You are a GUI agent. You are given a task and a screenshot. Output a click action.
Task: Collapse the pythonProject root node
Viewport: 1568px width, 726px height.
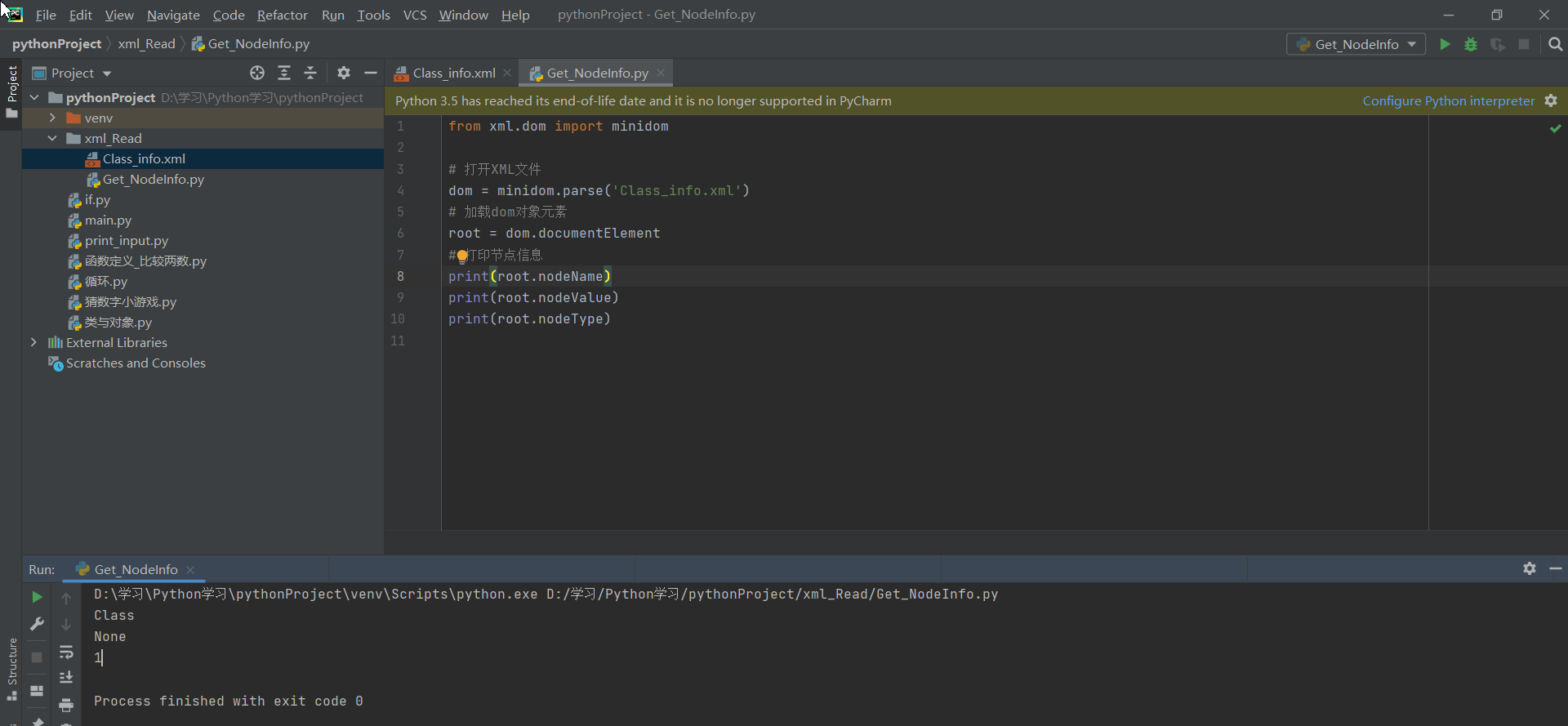pyautogui.click(x=34, y=97)
